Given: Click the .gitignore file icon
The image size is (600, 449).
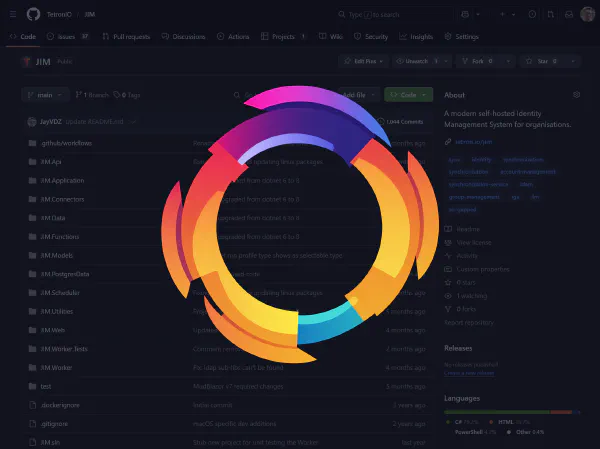Looking at the screenshot, I should 32,422.
